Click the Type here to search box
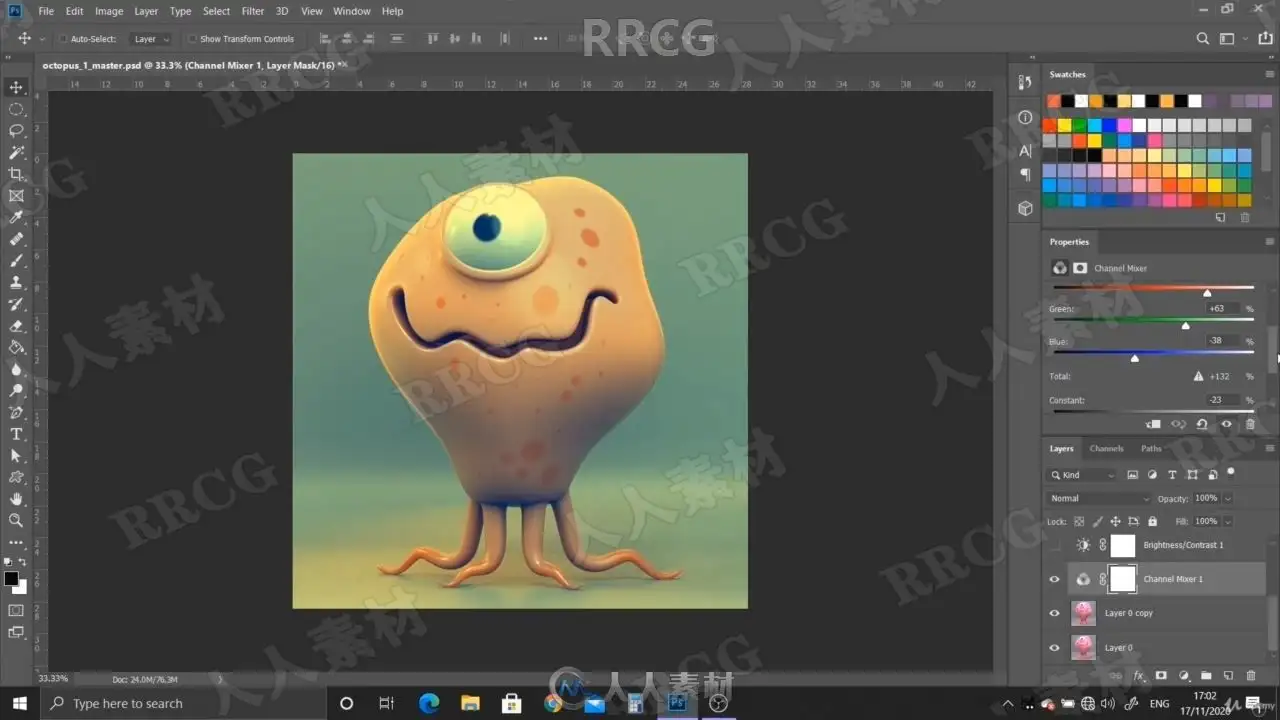The height and width of the screenshot is (720, 1280). (x=182, y=703)
